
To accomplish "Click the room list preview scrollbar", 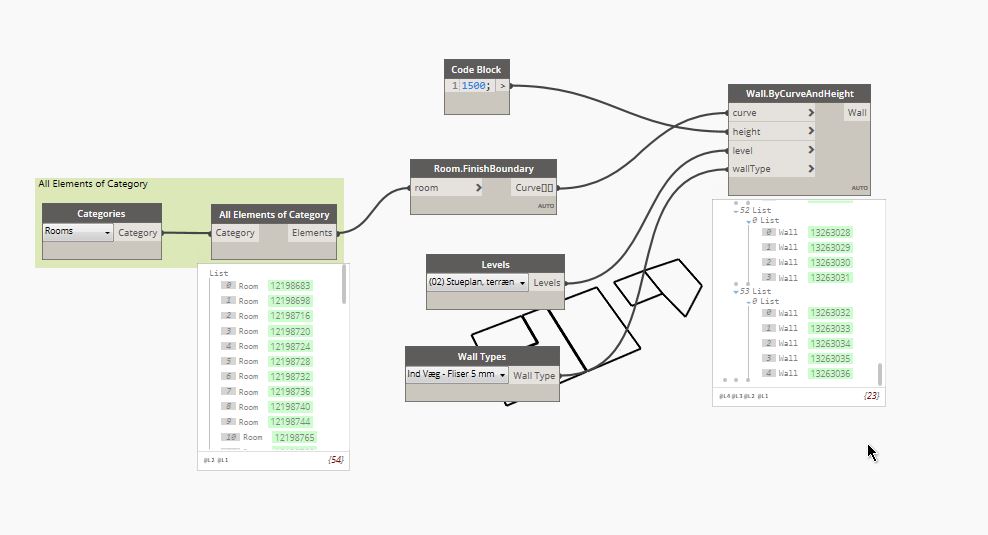I will coord(344,284).
